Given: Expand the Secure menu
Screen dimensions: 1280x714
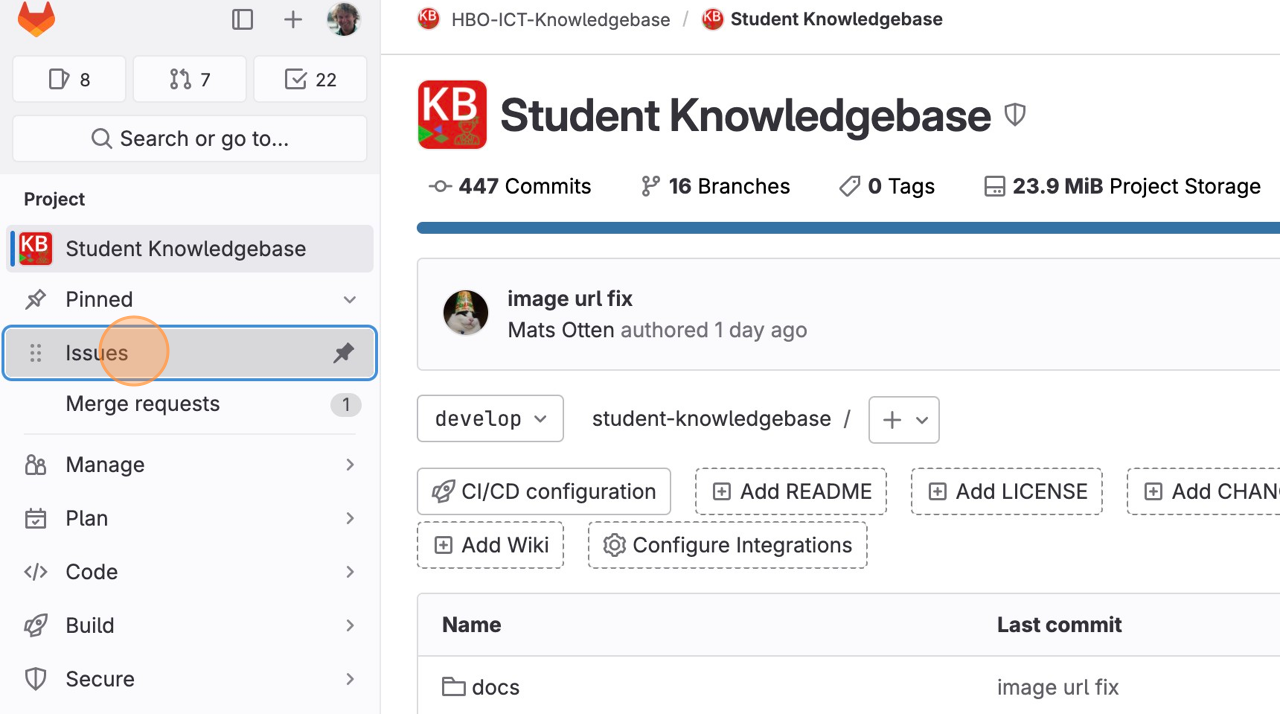Looking at the screenshot, I should pos(190,679).
